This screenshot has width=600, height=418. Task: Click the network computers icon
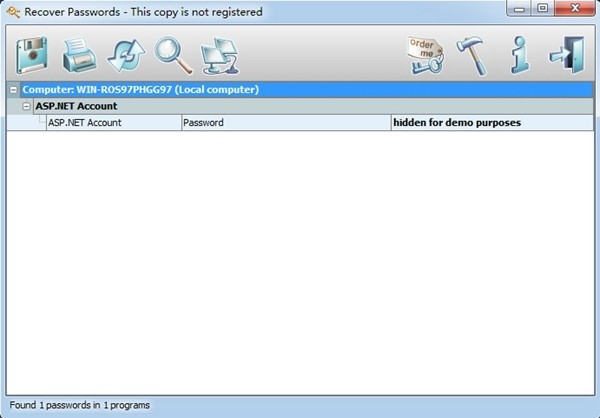click(220, 56)
